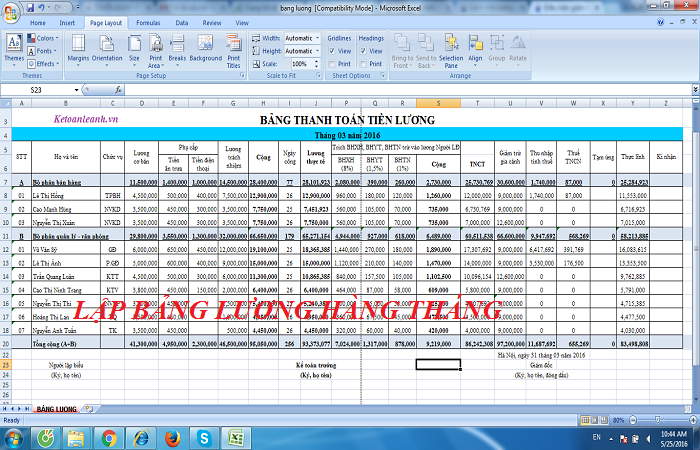Click the Select All corner button
This screenshot has width=700, height=450.
pyautogui.click(x=6, y=104)
